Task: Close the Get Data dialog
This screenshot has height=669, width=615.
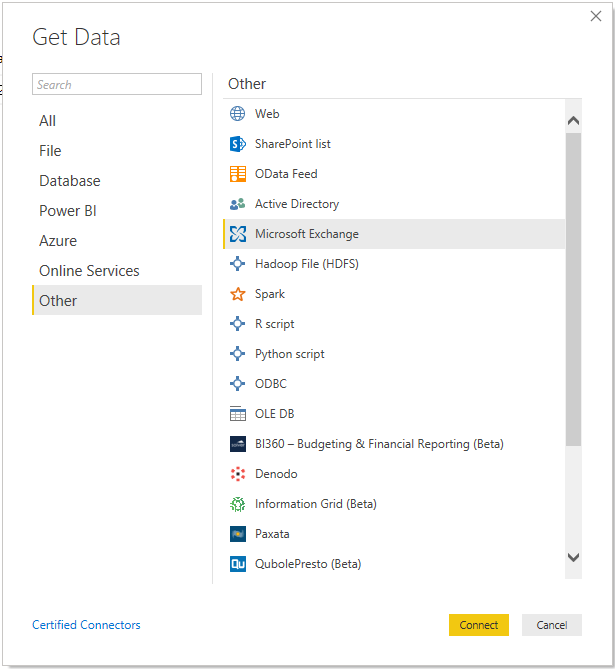Action: tap(596, 16)
